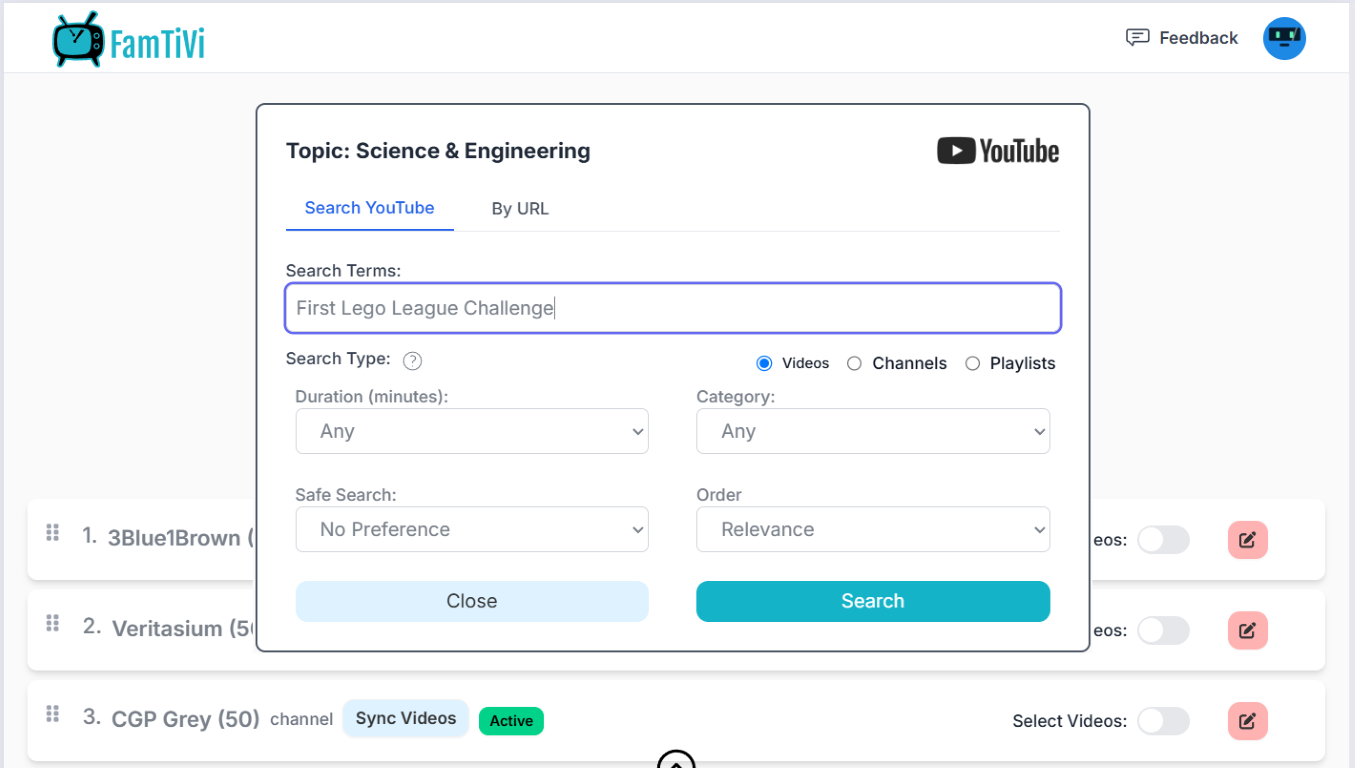Switch to the By URL tab
This screenshot has width=1355, height=768.
tap(519, 209)
